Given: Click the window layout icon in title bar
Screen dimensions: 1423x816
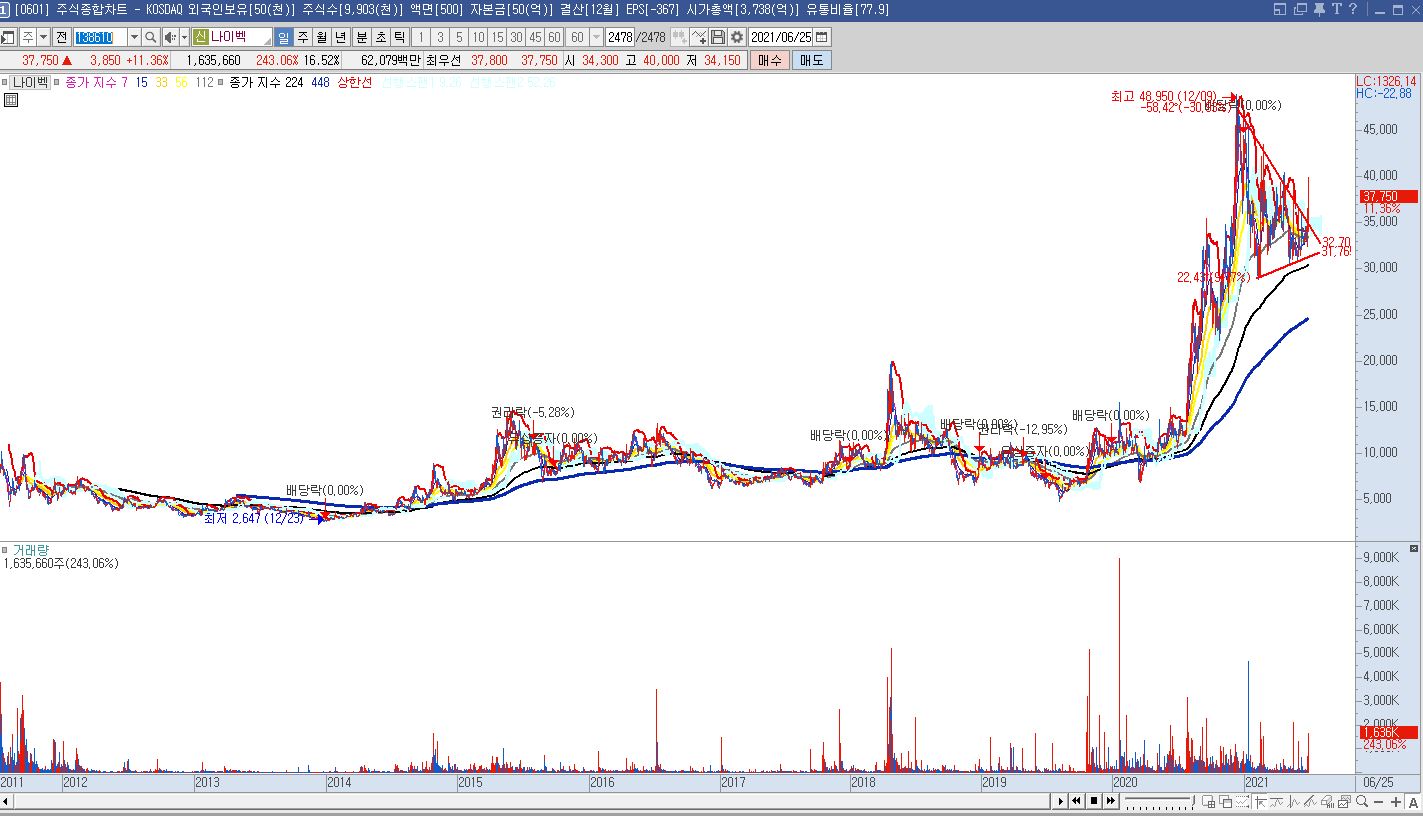Looking at the screenshot, I should click(x=1280, y=9).
